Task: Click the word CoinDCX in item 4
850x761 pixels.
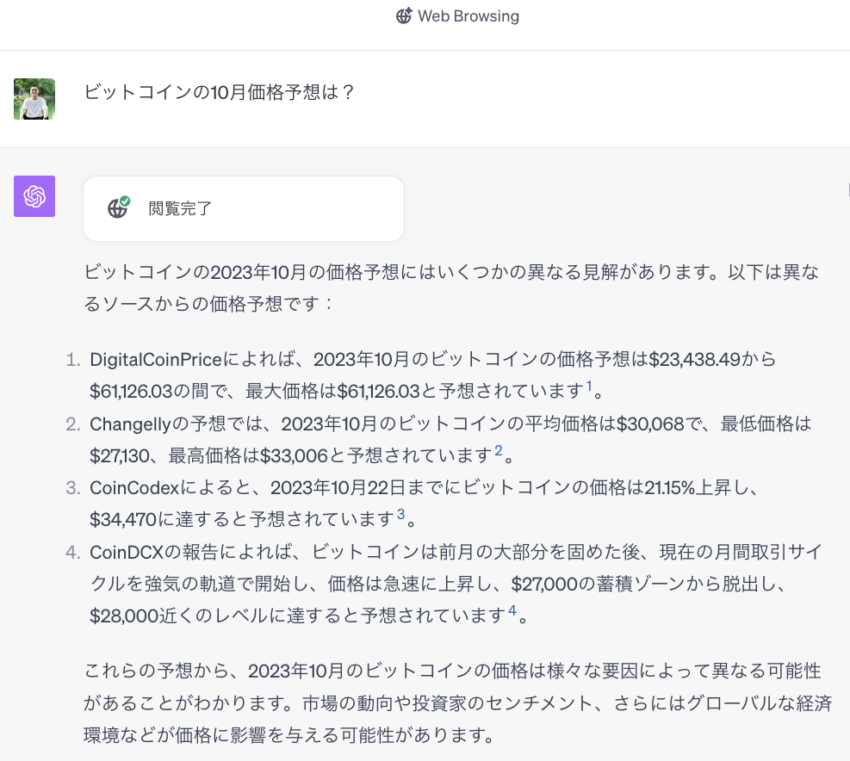Action: point(126,552)
